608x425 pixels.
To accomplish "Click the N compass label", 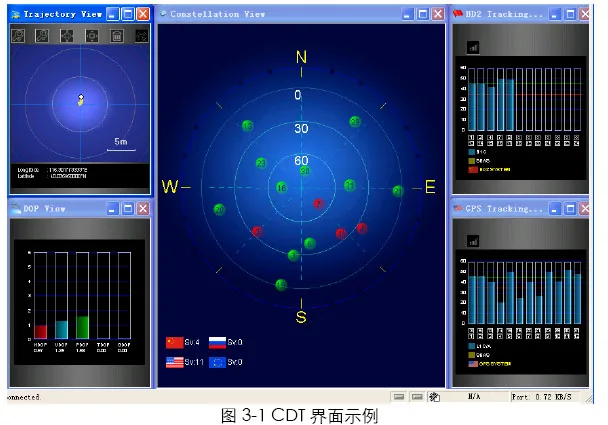I will point(301,57).
